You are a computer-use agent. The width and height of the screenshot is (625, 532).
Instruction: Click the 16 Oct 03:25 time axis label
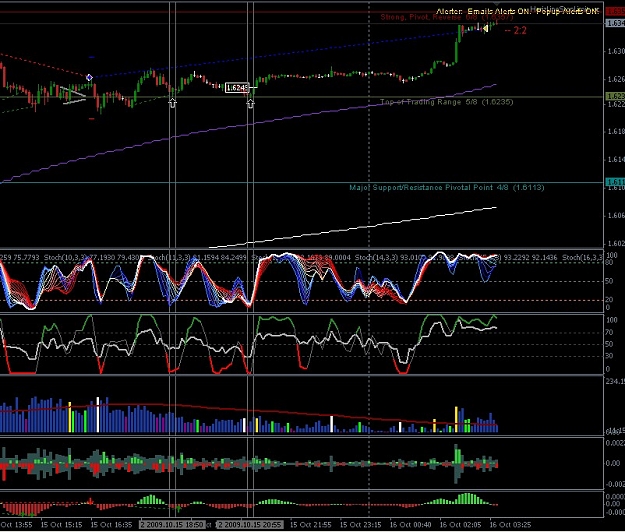510,524
